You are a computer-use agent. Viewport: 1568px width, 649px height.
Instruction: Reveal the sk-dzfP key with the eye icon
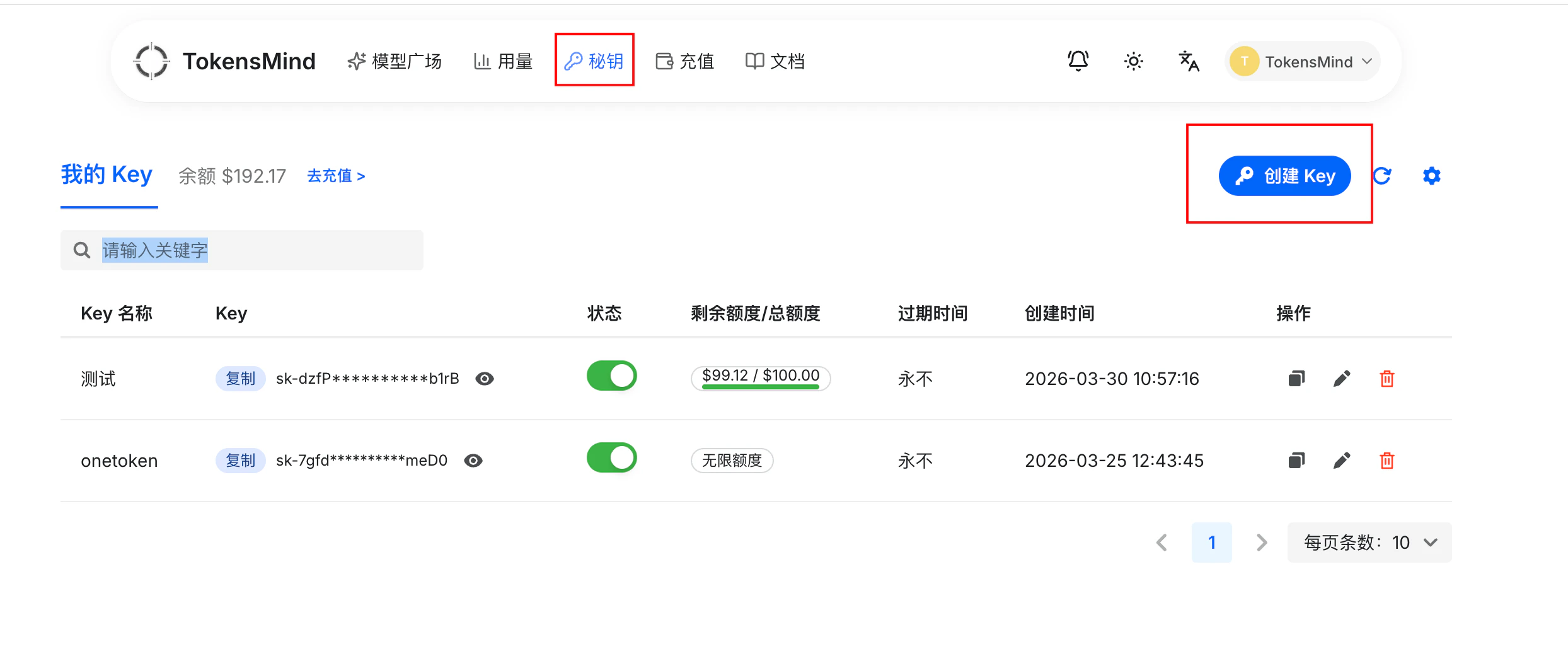coord(484,379)
